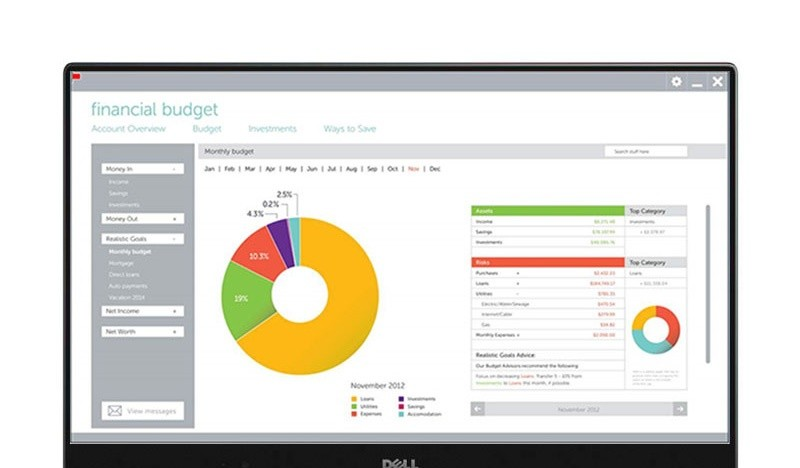This screenshot has width=800, height=468.
Task: Click the small donut chart thumbnail
Action: tap(656, 330)
